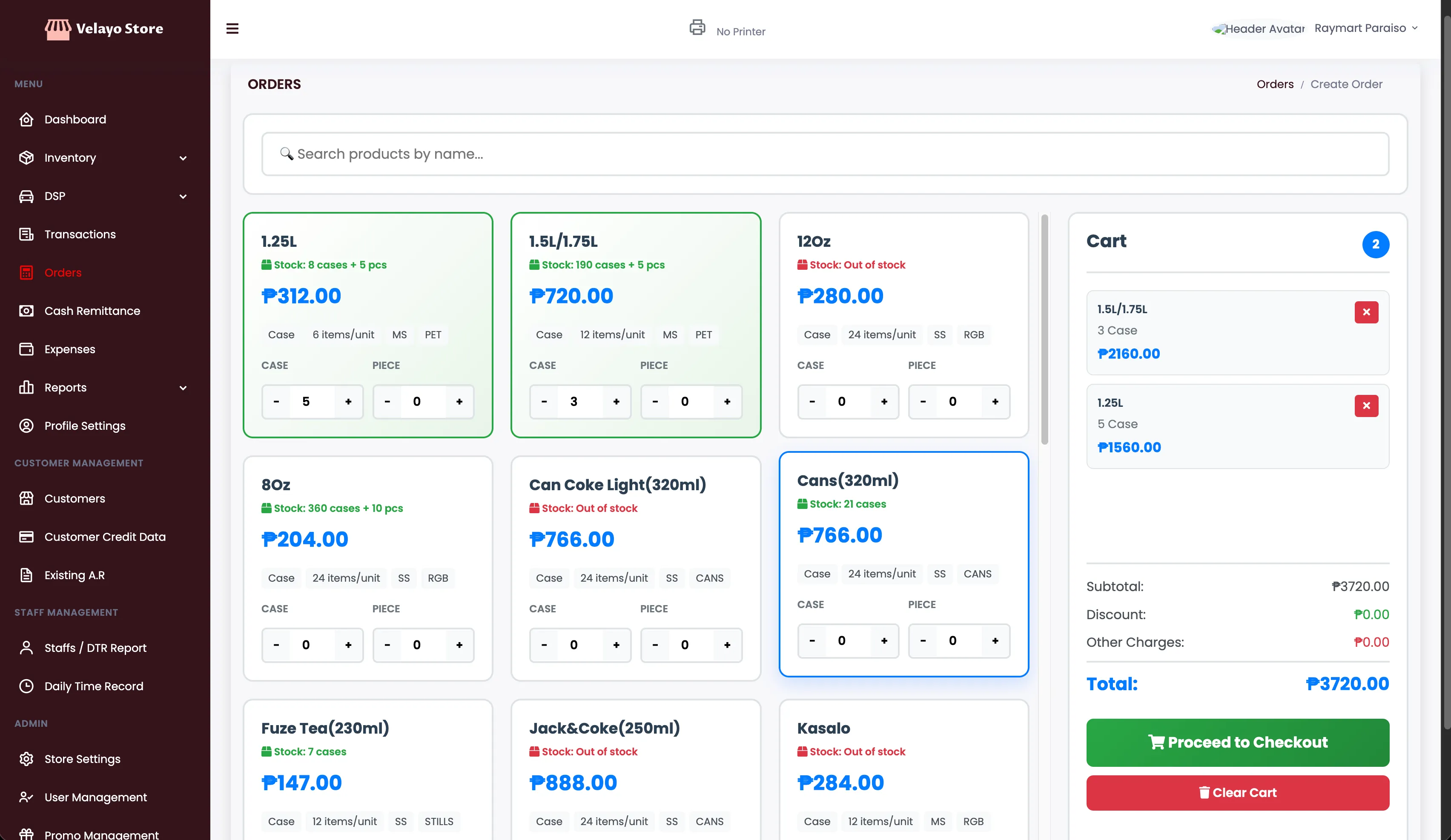Remove 1.5L/1.75L item from cart
The width and height of the screenshot is (1451, 840).
(x=1366, y=312)
